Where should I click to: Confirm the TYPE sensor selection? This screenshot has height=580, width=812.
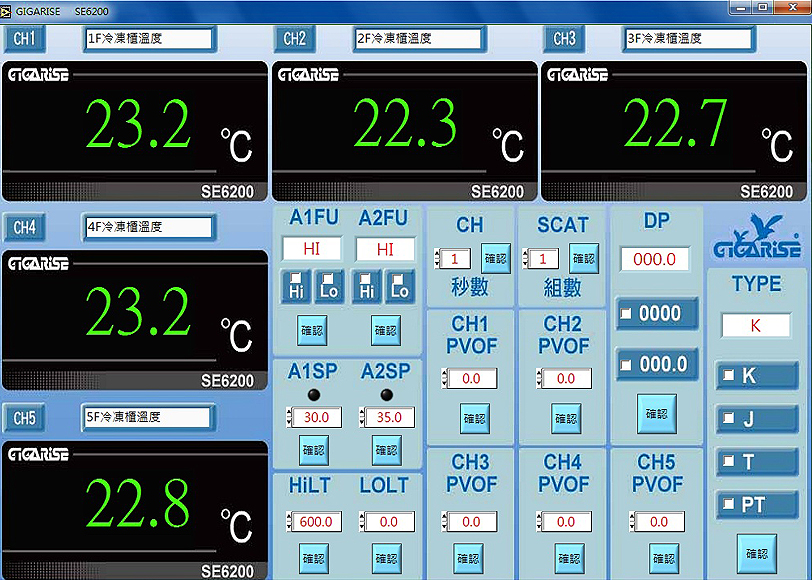[757, 554]
